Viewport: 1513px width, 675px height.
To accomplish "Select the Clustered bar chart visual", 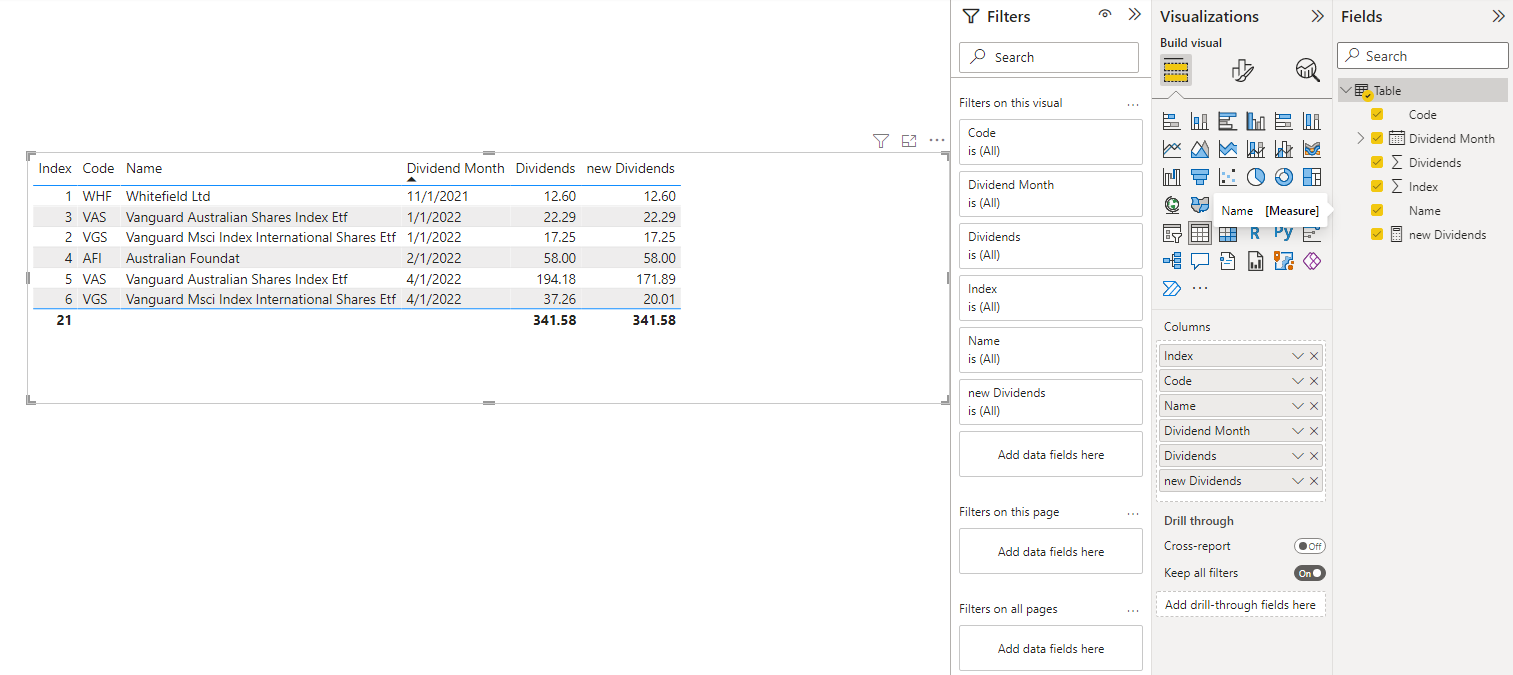I will pyautogui.click(x=1228, y=121).
